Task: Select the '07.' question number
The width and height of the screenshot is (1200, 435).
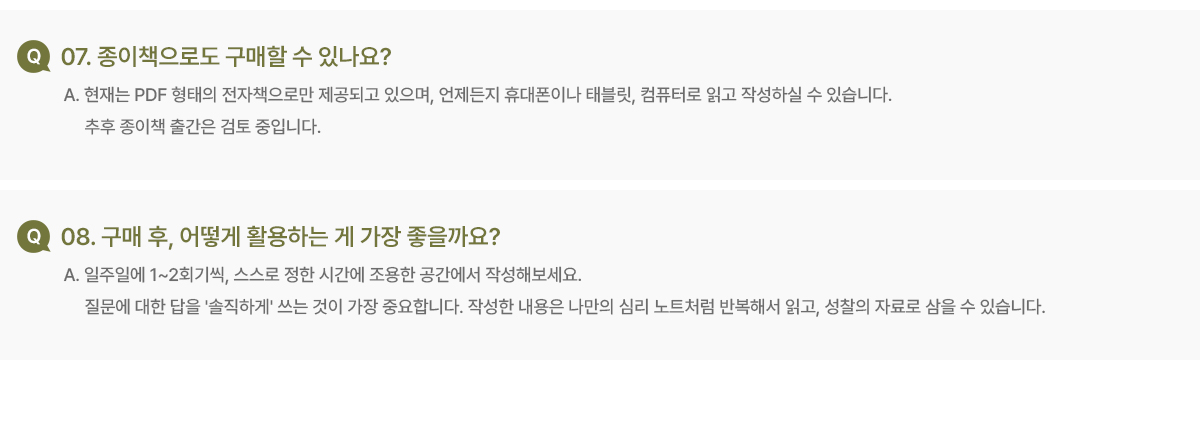Action: (77, 56)
